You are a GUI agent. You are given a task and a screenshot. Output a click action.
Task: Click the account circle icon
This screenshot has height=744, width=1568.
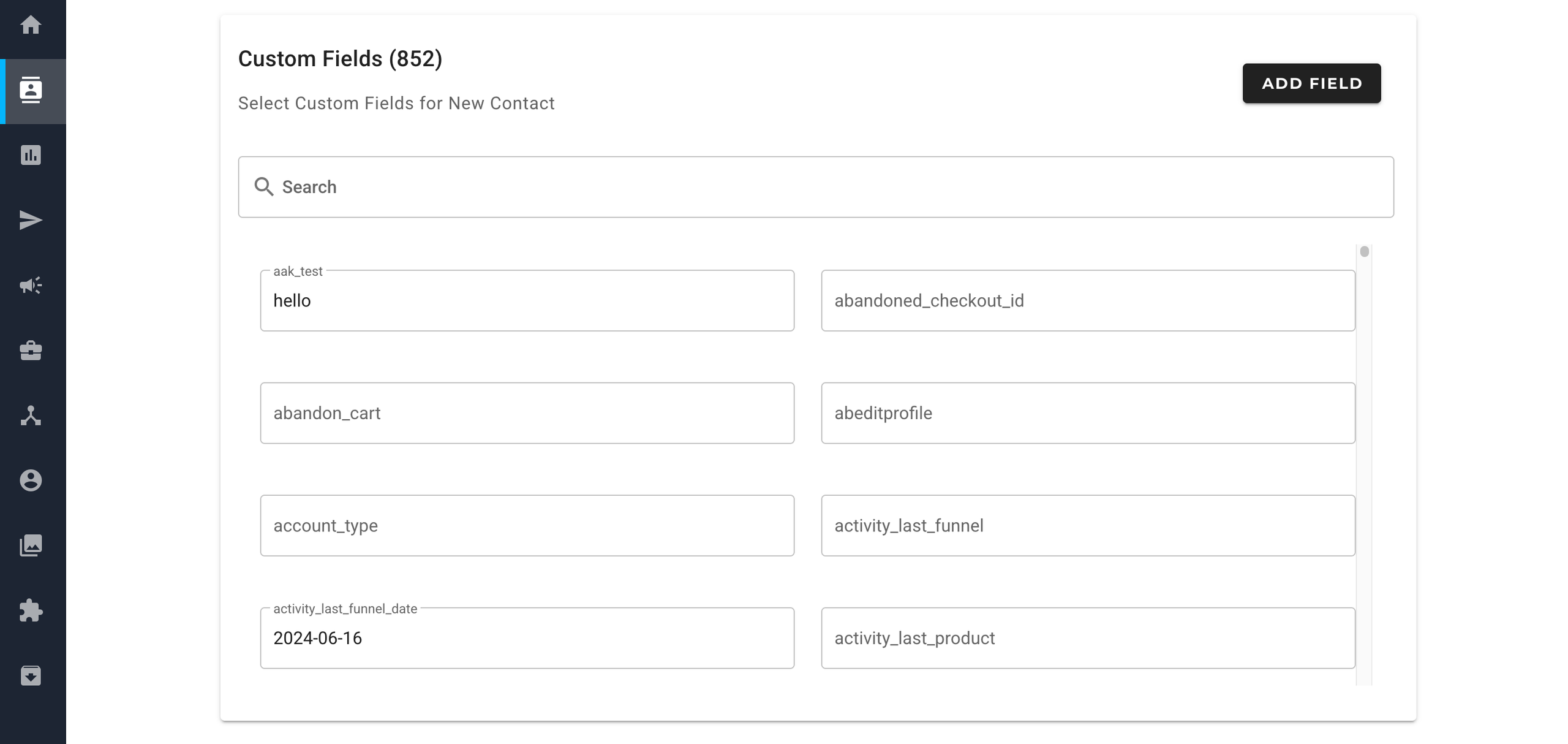[x=31, y=480]
